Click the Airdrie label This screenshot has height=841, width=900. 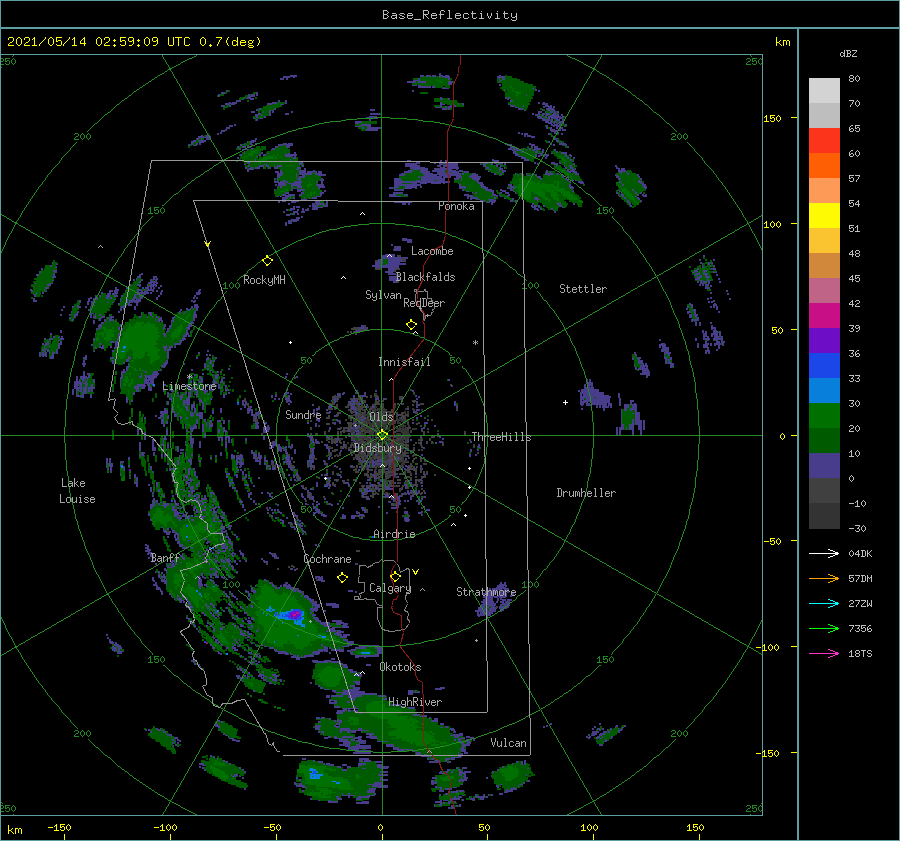(394, 534)
